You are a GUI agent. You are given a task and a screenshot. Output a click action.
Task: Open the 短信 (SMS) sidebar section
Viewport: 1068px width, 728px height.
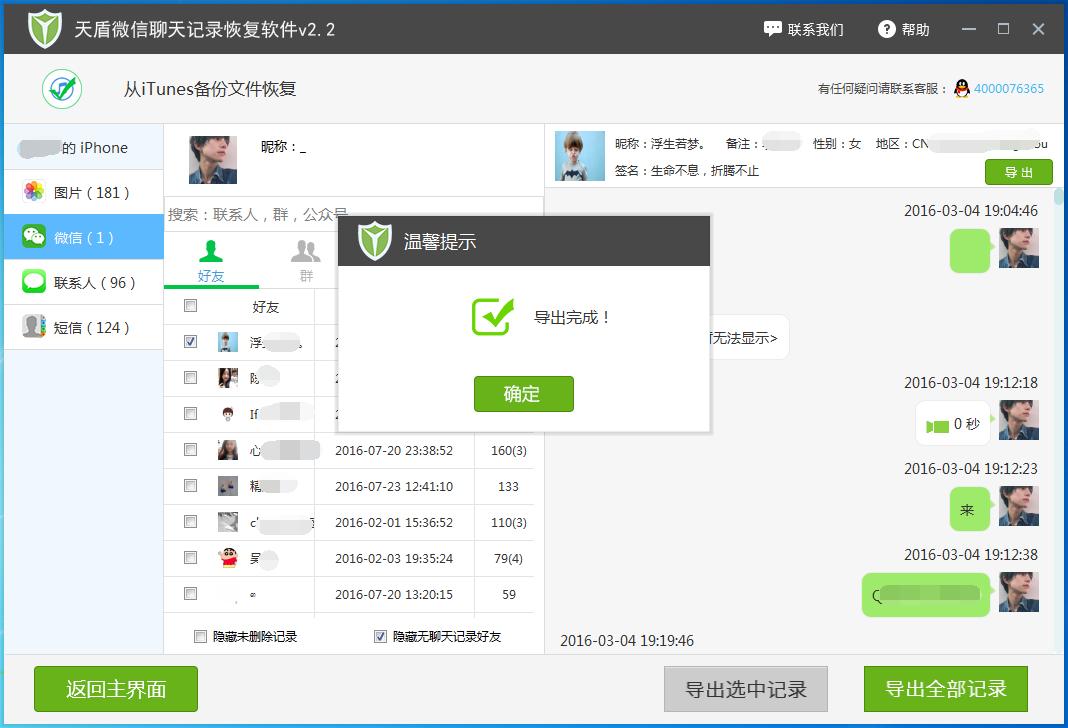click(60, 327)
